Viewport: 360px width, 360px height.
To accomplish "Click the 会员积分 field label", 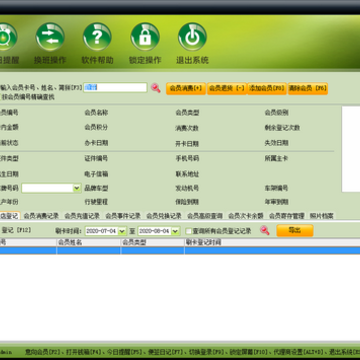I will point(96,127).
